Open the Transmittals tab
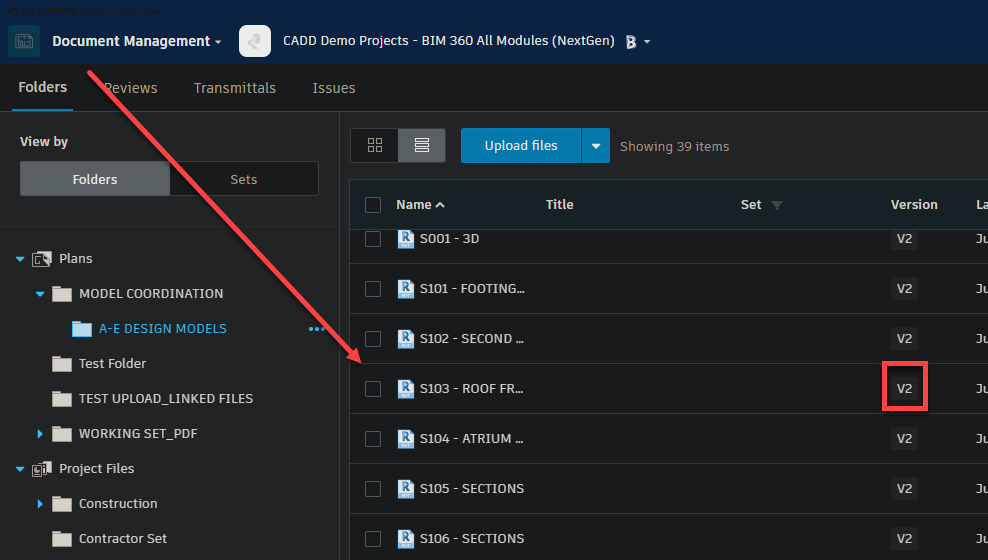Viewport: 988px width, 560px height. pyautogui.click(x=234, y=88)
